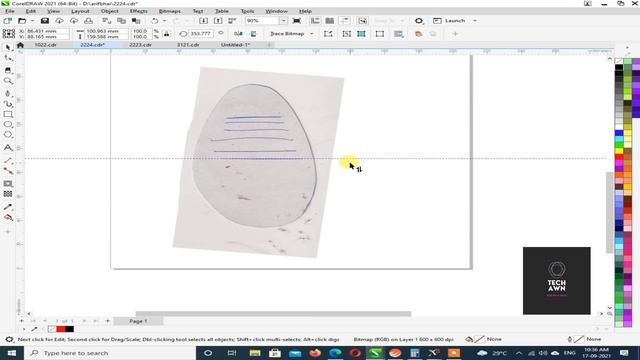The image size is (640, 360).
Task: Click the black swatch in document palette
Action: point(69,329)
